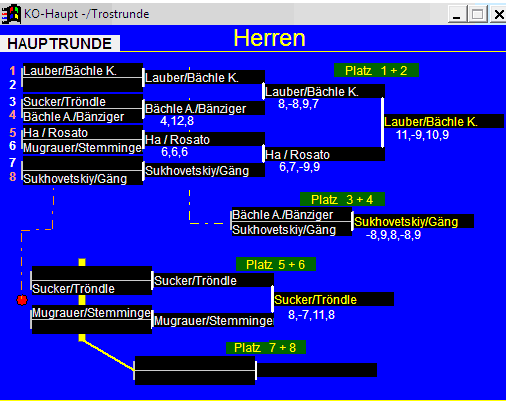Click the Herren title

(x=269, y=38)
